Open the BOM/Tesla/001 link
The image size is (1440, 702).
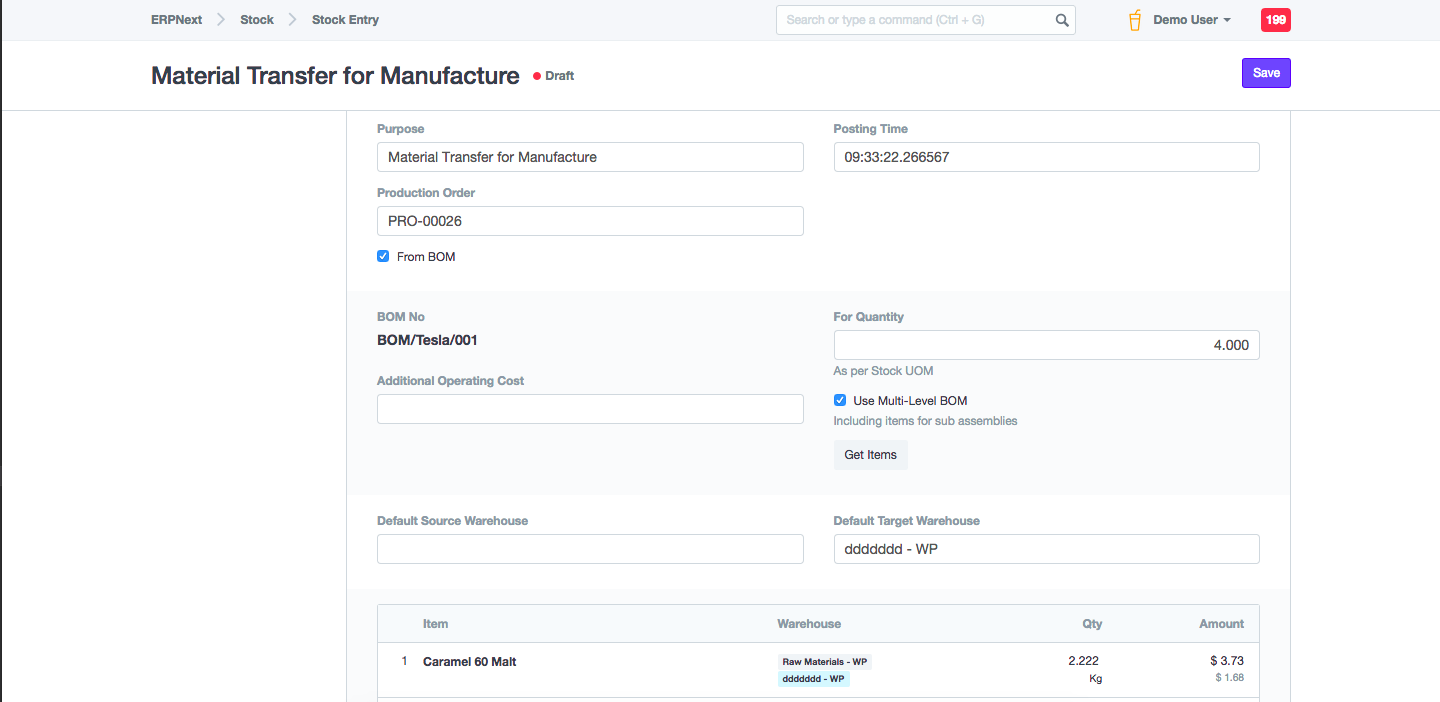point(427,341)
